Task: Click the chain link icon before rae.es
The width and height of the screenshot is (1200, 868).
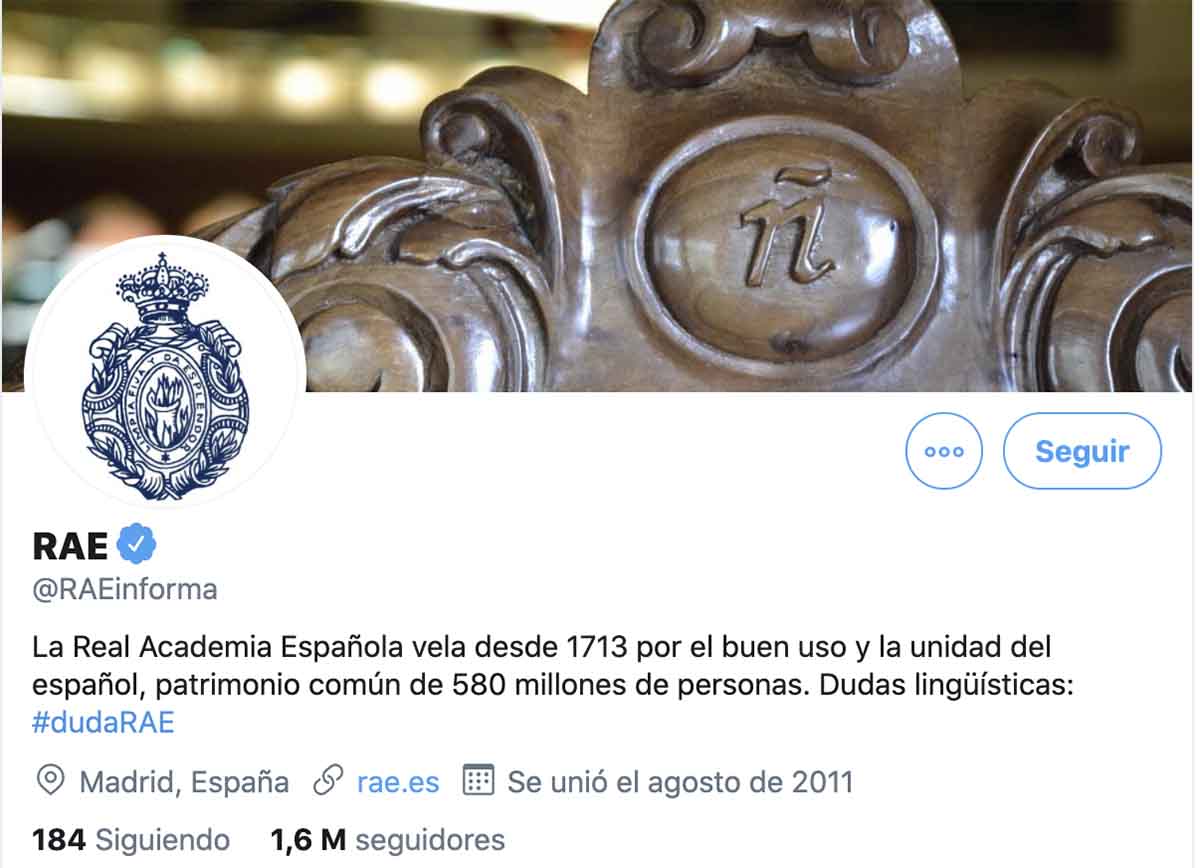Action: 327,781
